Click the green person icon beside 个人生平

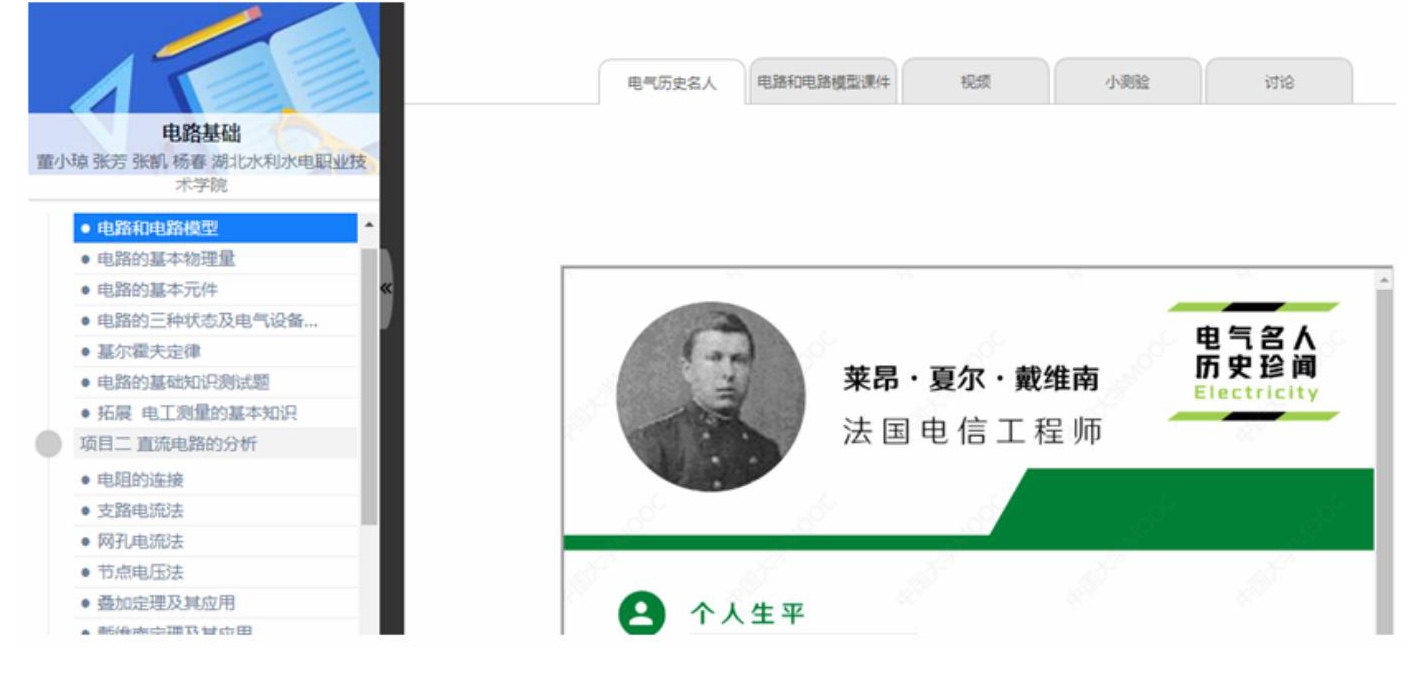(642, 614)
